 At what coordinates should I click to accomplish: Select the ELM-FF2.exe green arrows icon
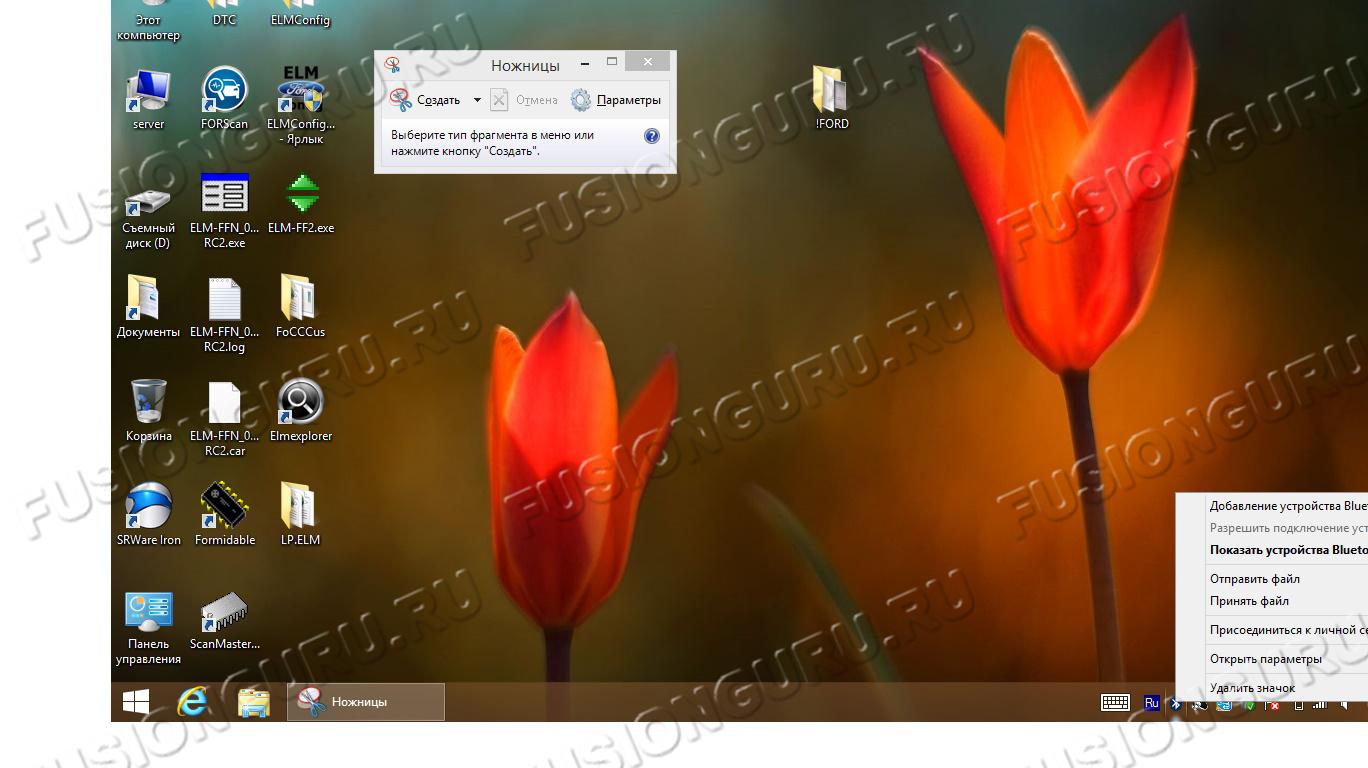click(301, 202)
